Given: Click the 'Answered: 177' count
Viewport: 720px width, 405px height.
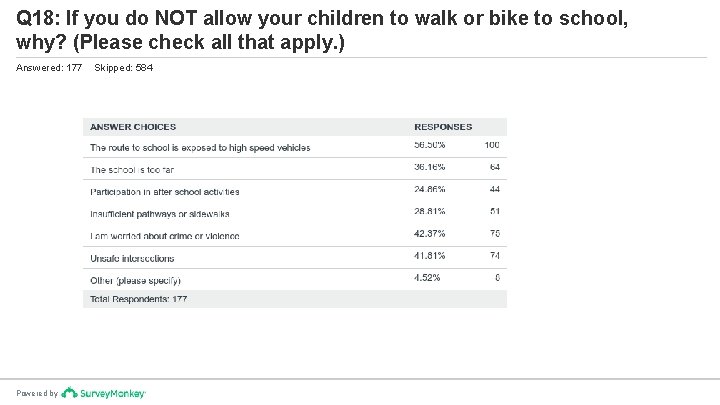Looking at the screenshot, I should pyautogui.click(x=49, y=67).
